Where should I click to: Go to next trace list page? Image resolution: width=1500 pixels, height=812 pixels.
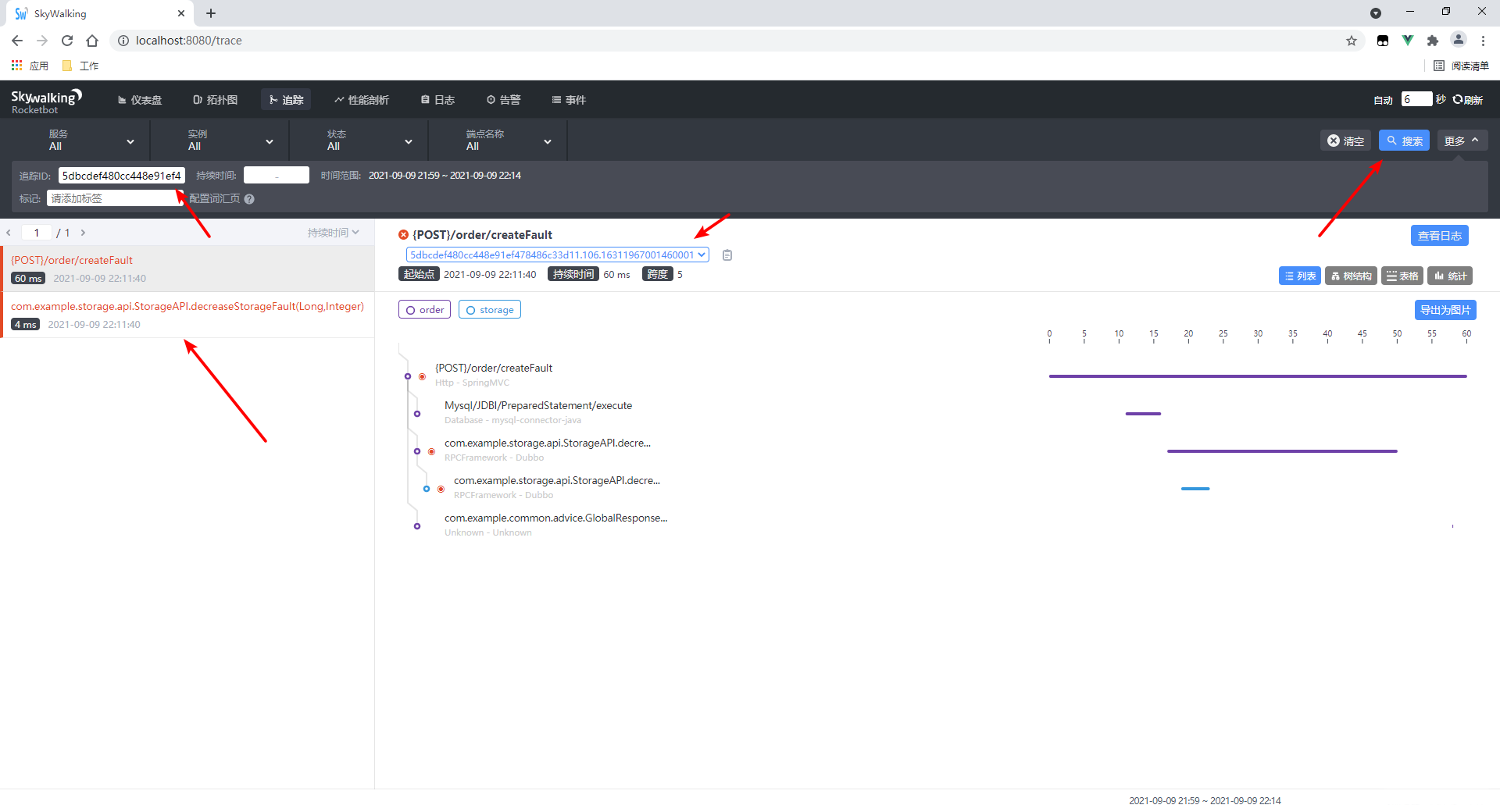tap(83, 233)
